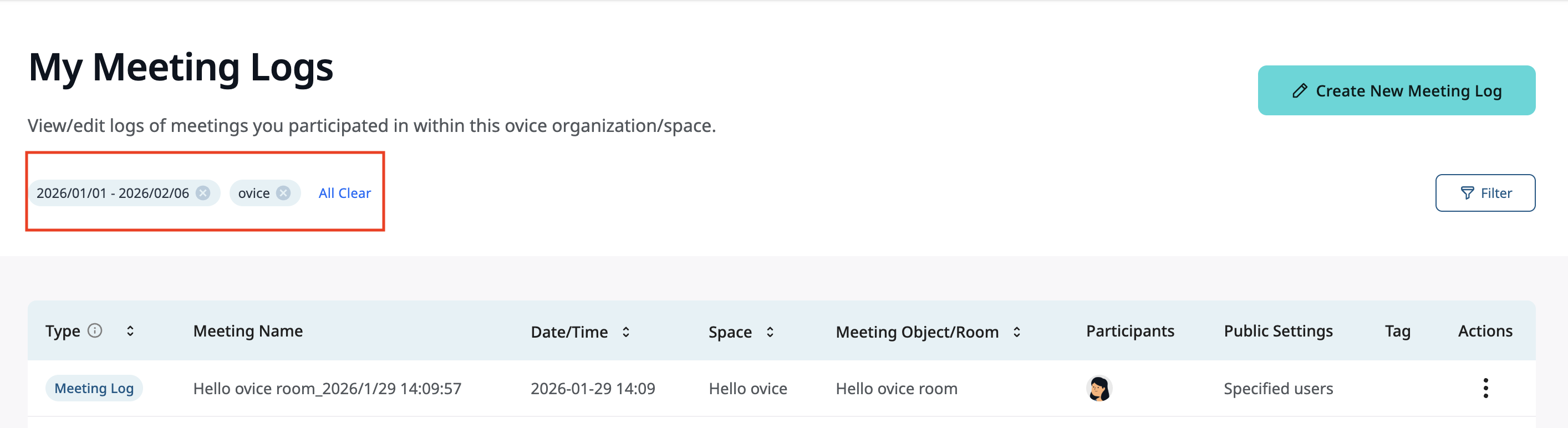Select the meeting named Hello ovice room_2026/1/29
The width and height of the screenshot is (1568, 428).
327,388
